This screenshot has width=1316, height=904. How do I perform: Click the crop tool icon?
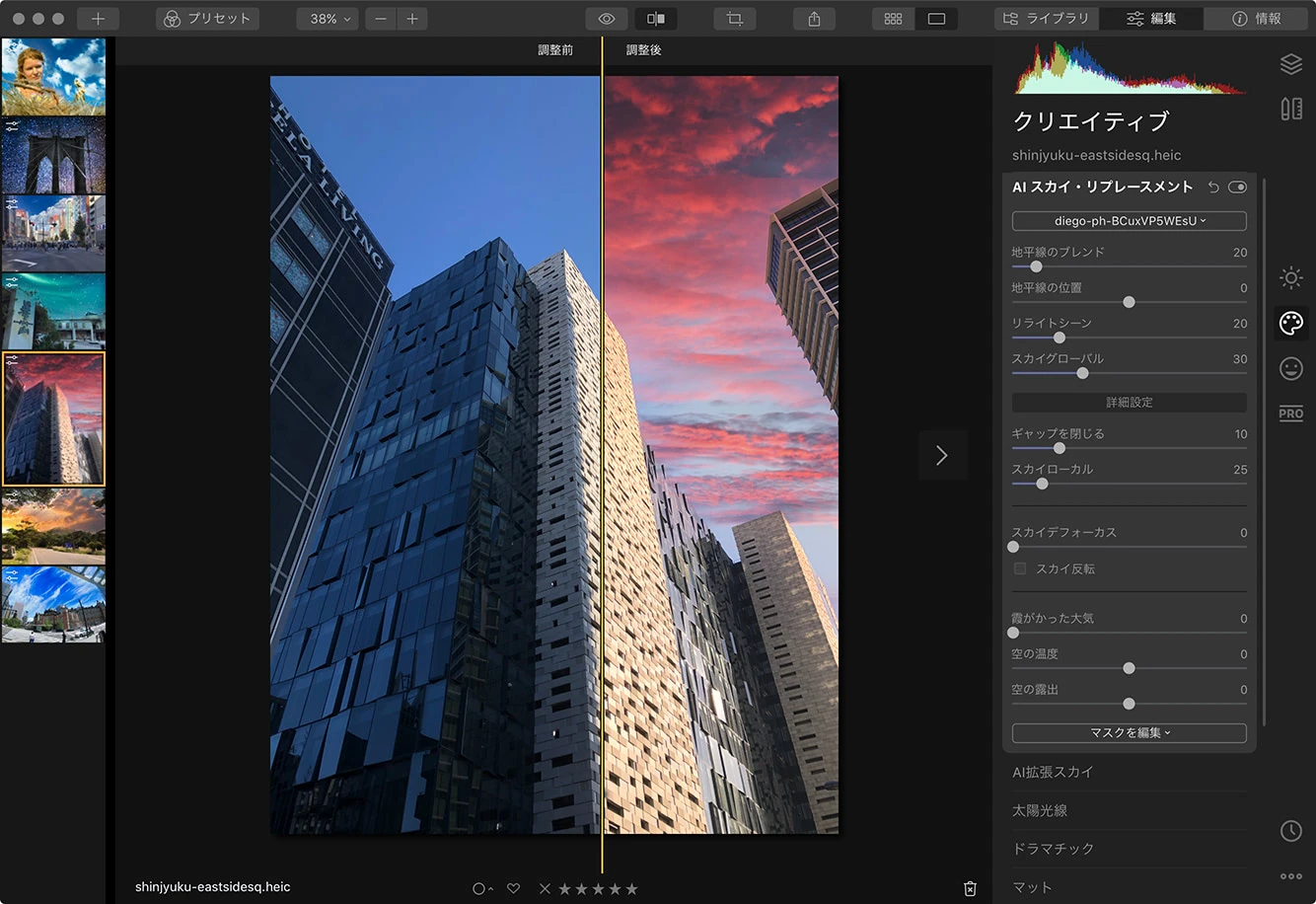pyautogui.click(x=734, y=19)
